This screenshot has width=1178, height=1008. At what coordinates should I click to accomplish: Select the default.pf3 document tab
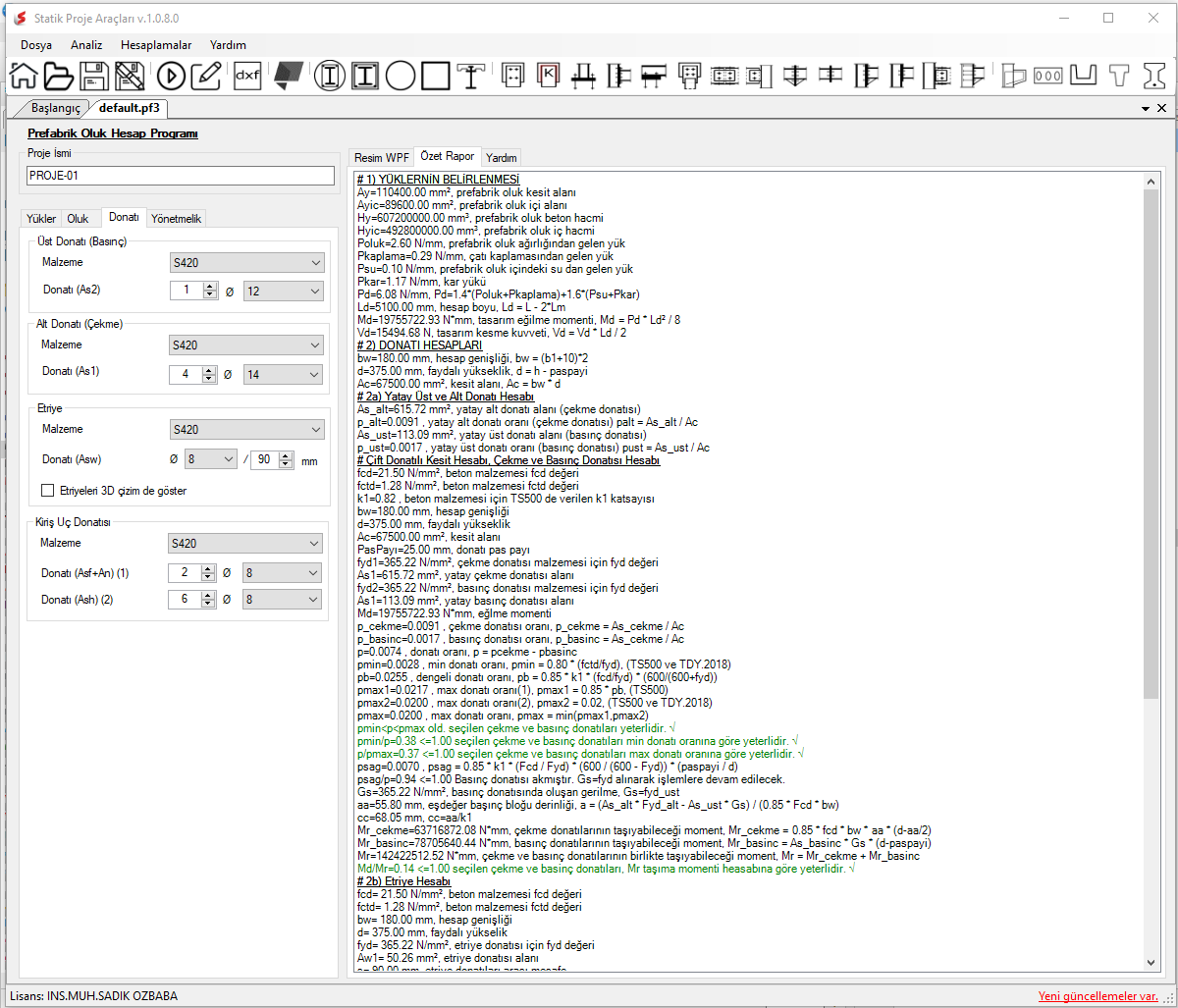point(129,108)
